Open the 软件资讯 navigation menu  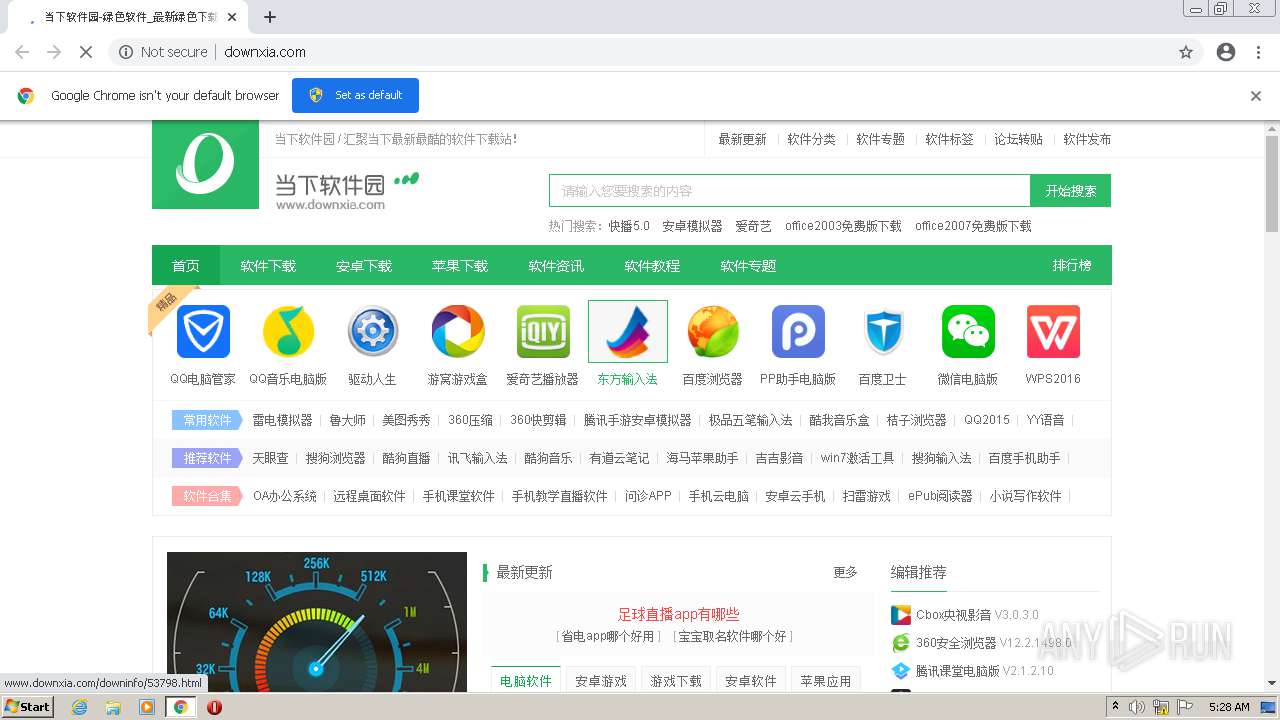tap(556, 266)
